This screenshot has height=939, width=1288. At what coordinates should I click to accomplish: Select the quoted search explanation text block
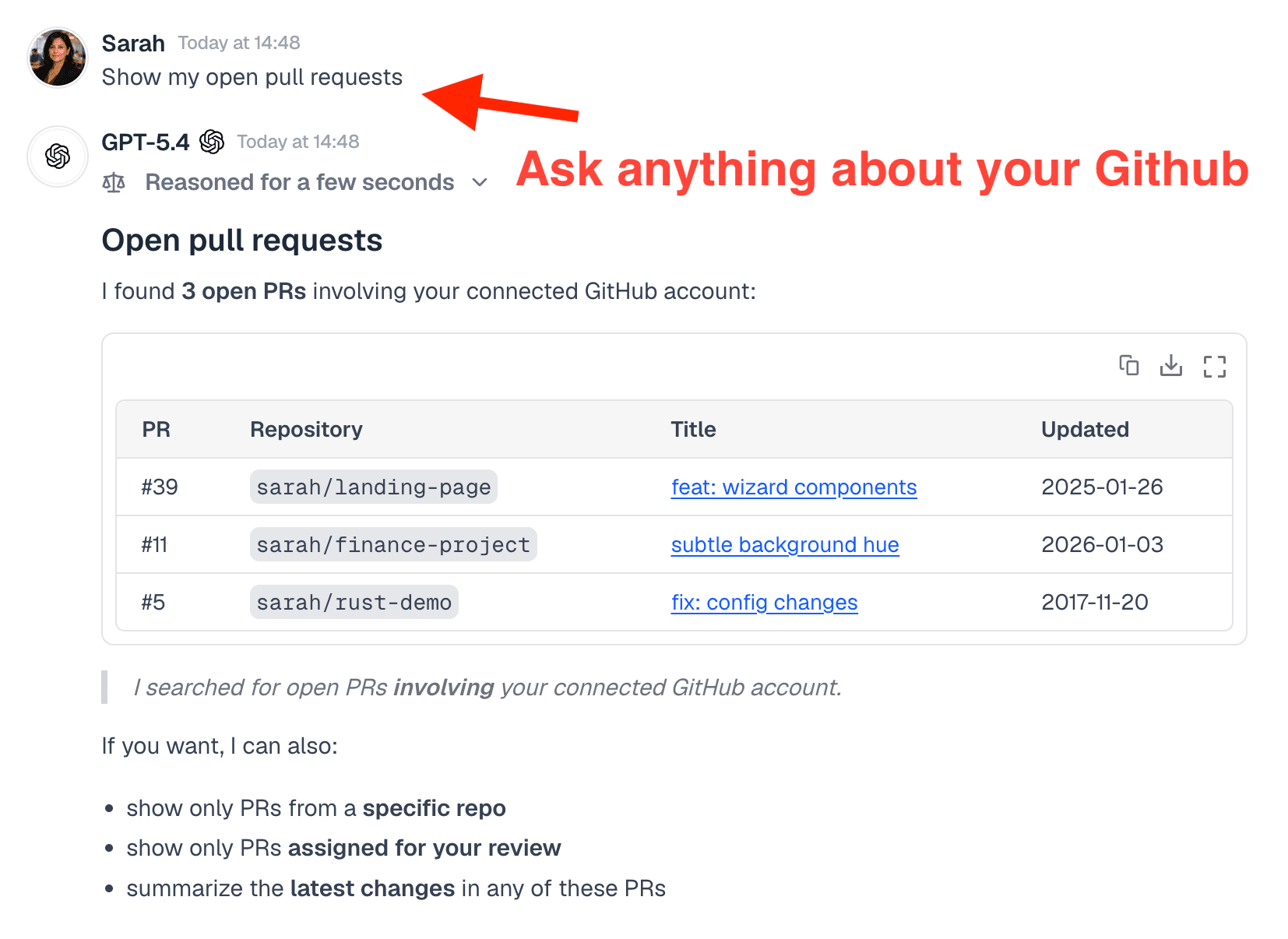click(x=487, y=687)
